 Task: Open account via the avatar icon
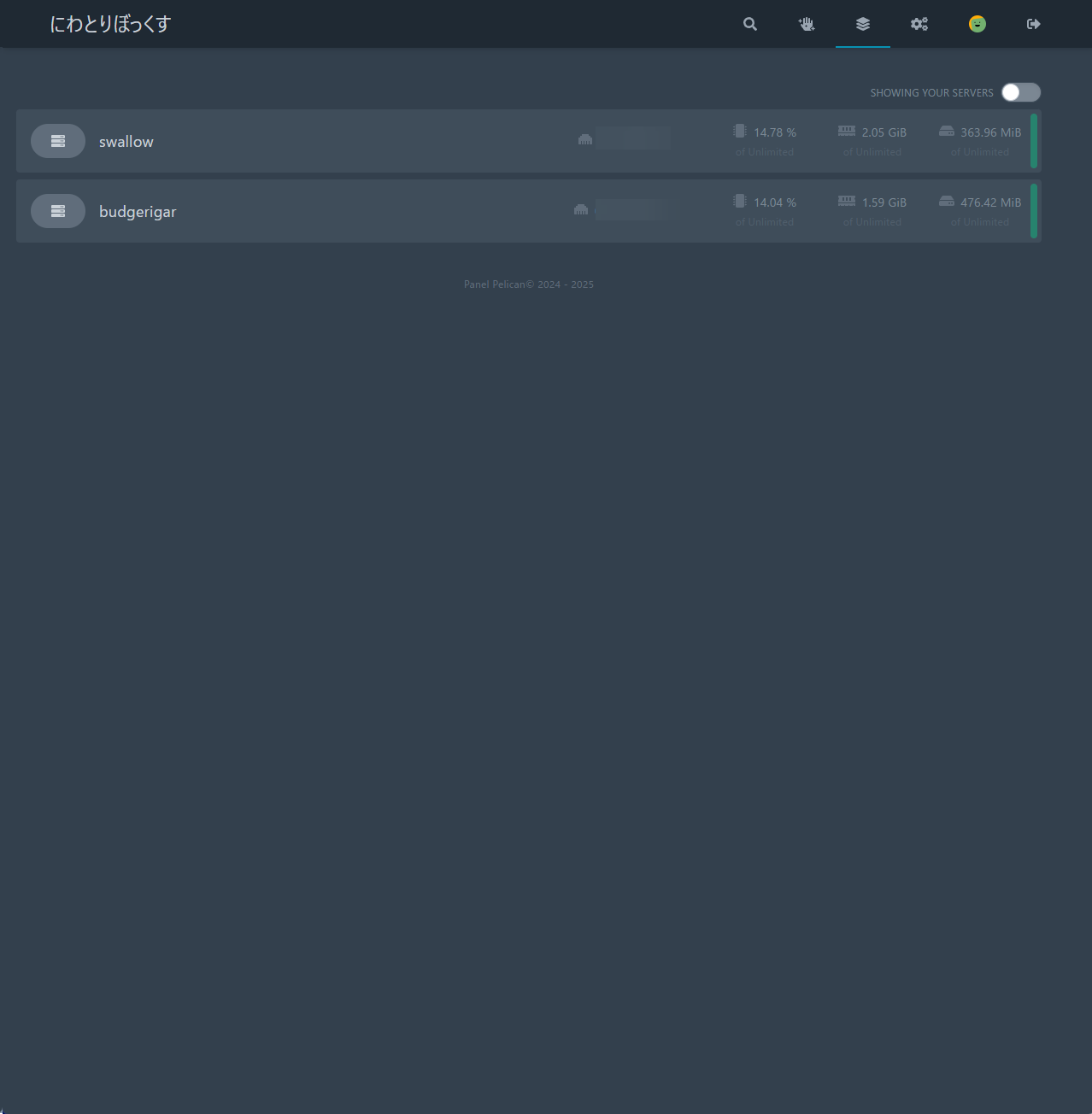point(978,24)
